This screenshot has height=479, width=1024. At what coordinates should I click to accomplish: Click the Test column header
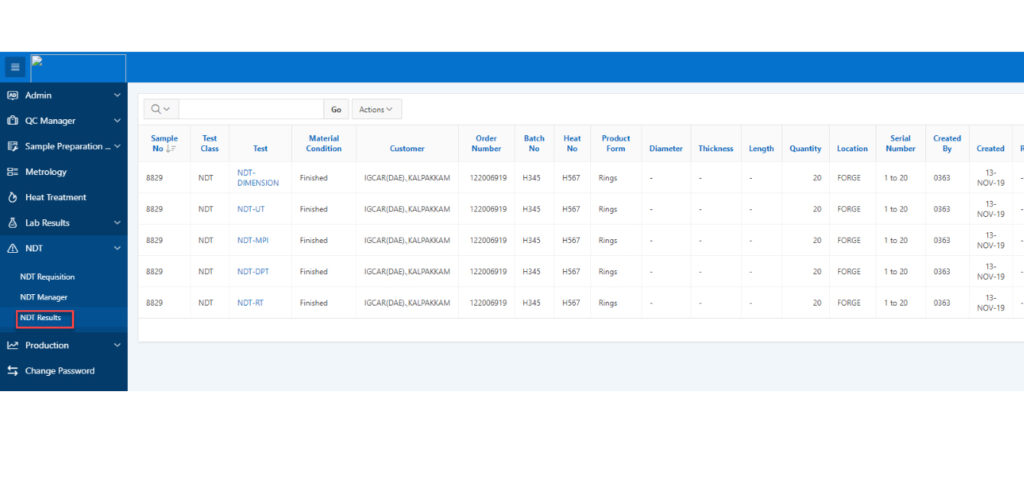260,149
